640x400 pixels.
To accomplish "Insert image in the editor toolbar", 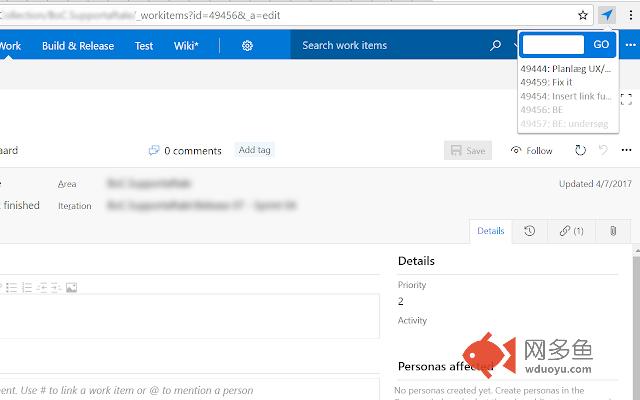I will (x=72, y=287).
